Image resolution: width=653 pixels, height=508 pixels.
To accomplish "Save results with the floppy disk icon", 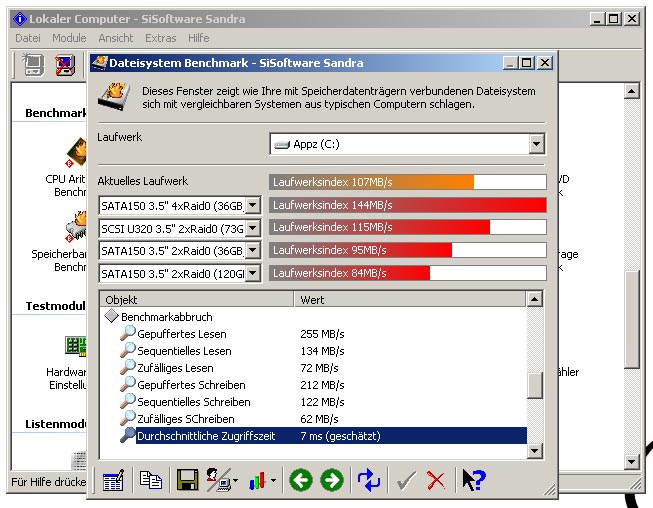I will pyautogui.click(x=187, y=480).
